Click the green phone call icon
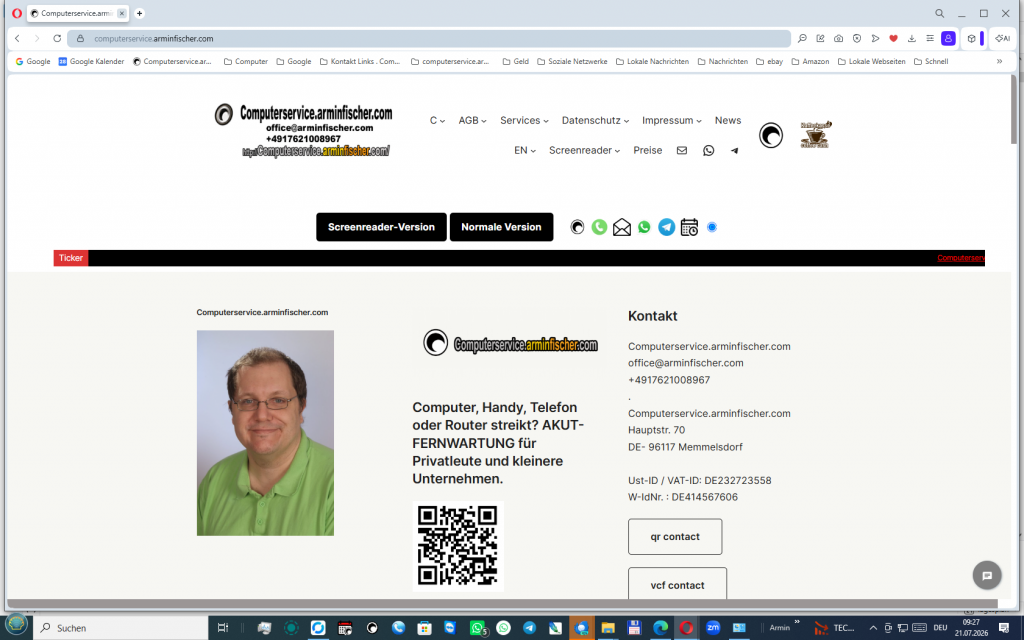This screenshot has height=640, width=1024. [599, 227]
